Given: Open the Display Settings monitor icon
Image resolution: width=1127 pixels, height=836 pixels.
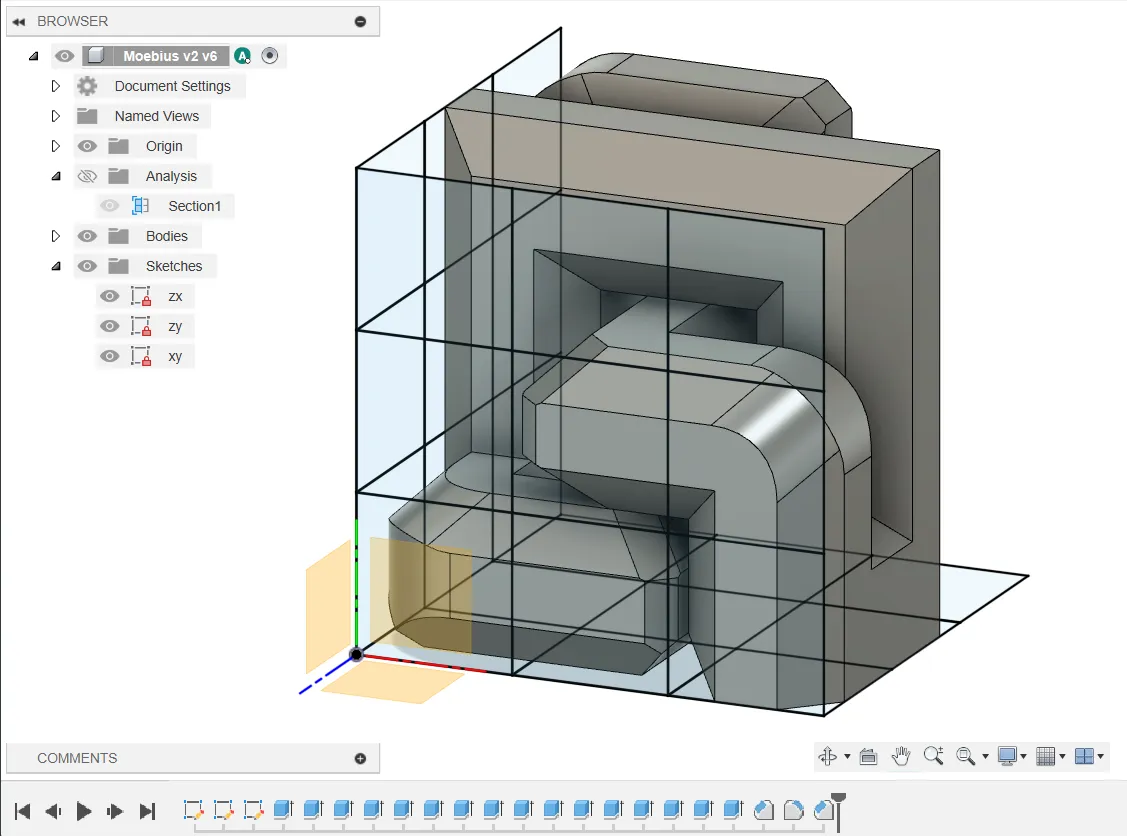Looking at the screenshot, I should [1007, 757].
